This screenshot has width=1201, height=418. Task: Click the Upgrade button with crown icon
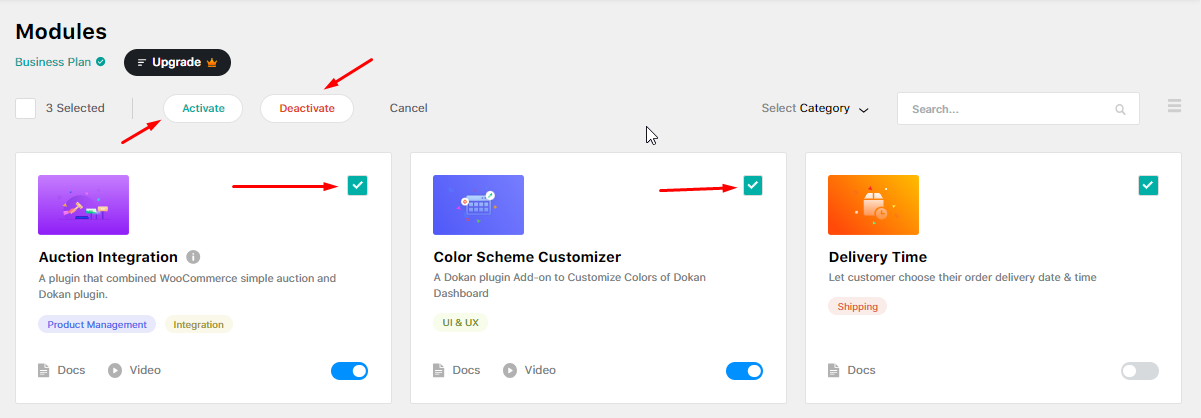click(x=177, y=62)
